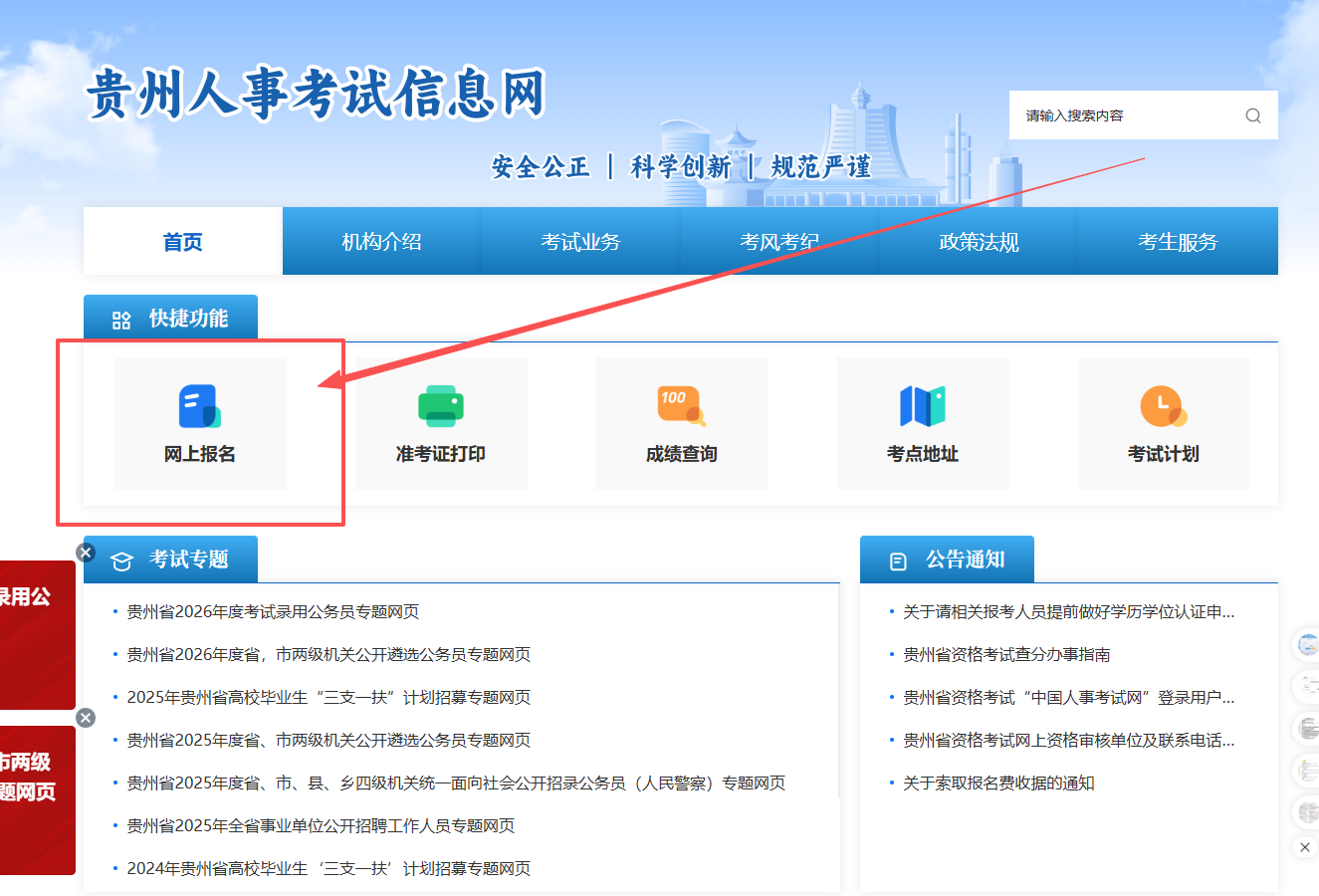Open the 准考证打印 printer icon
1319x896 pixels.
(441, 407)
